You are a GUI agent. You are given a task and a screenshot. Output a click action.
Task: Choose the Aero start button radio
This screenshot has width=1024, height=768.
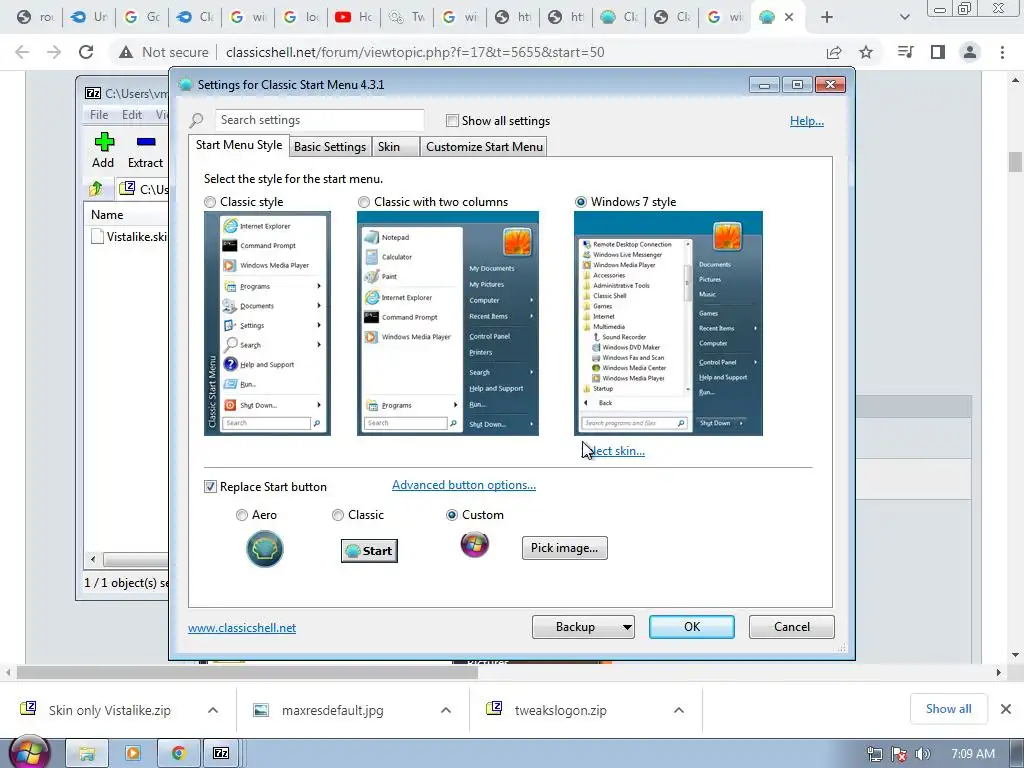[242, 515]
